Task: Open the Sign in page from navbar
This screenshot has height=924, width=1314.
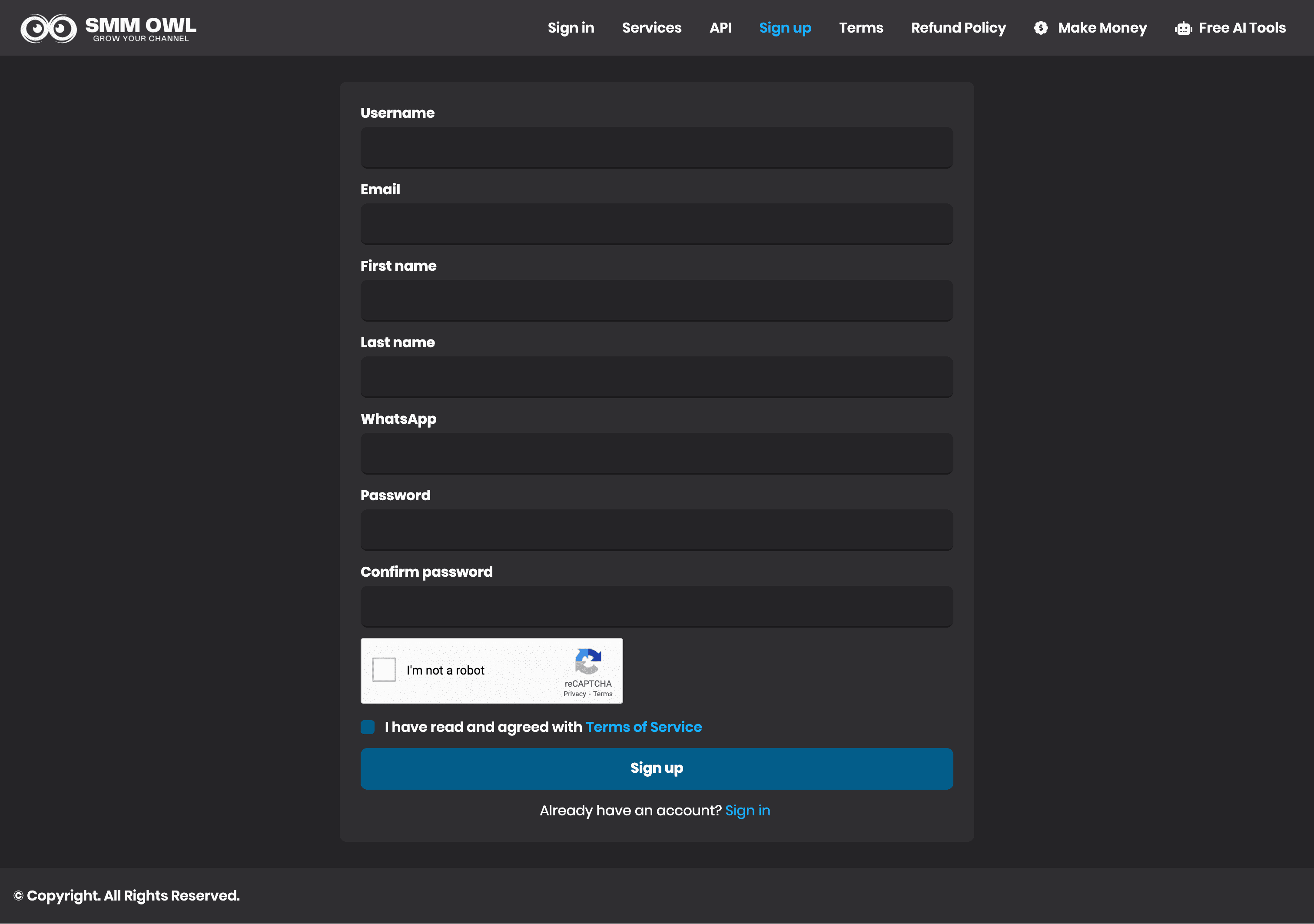Action: coord(571,27)
